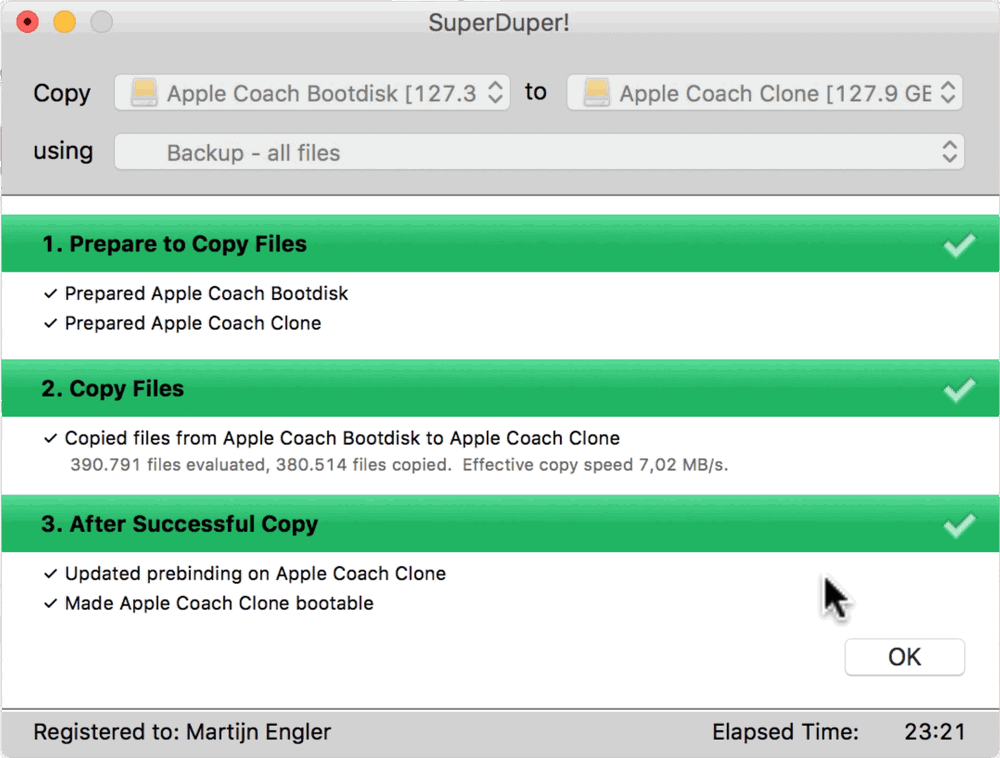The height and width of the screenshot is (758, 1000).
Task: Click the 'Elapsed Time:' label
Action: coord(786,732)
